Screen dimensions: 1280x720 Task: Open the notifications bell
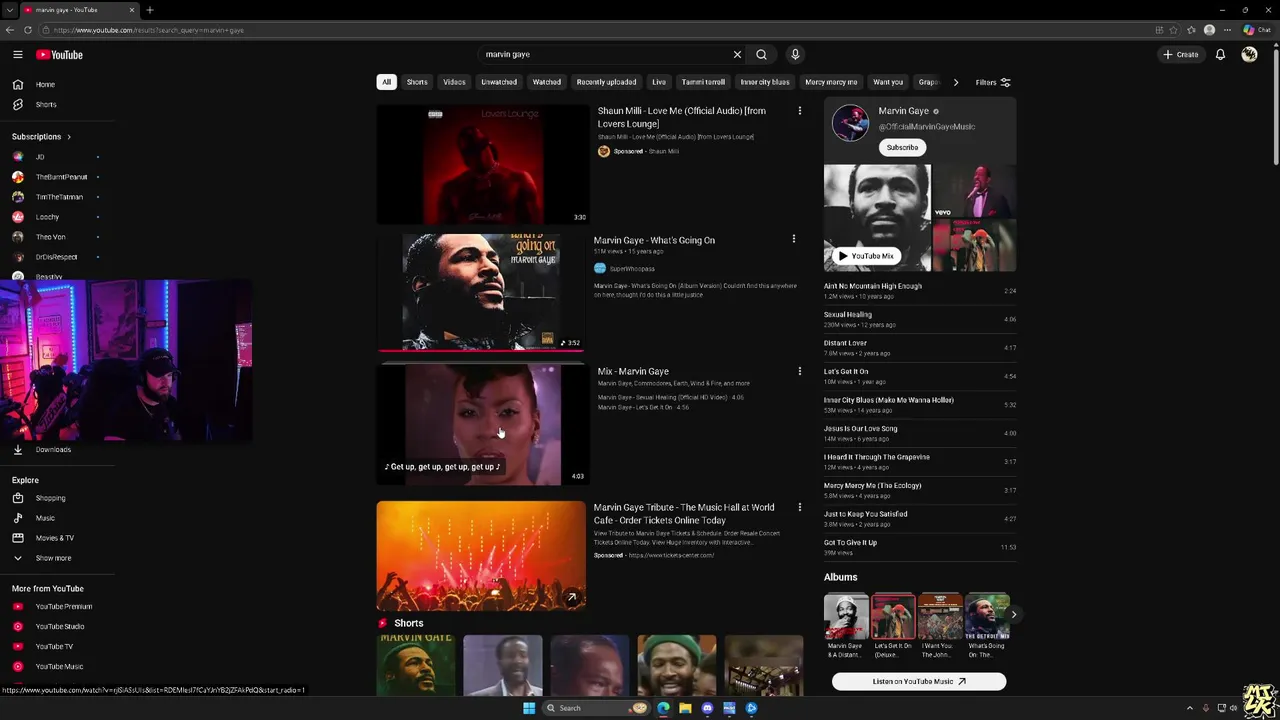1220,55
